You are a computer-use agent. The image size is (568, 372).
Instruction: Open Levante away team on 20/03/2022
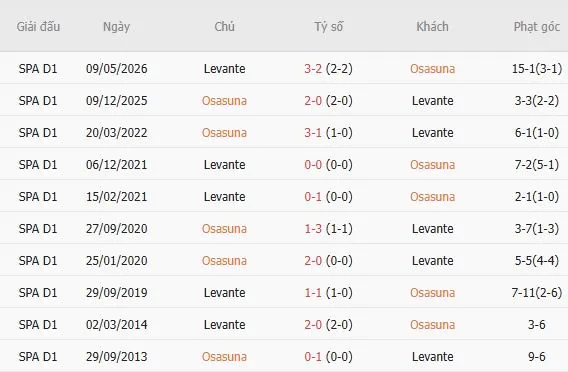(x=432, y=133)
